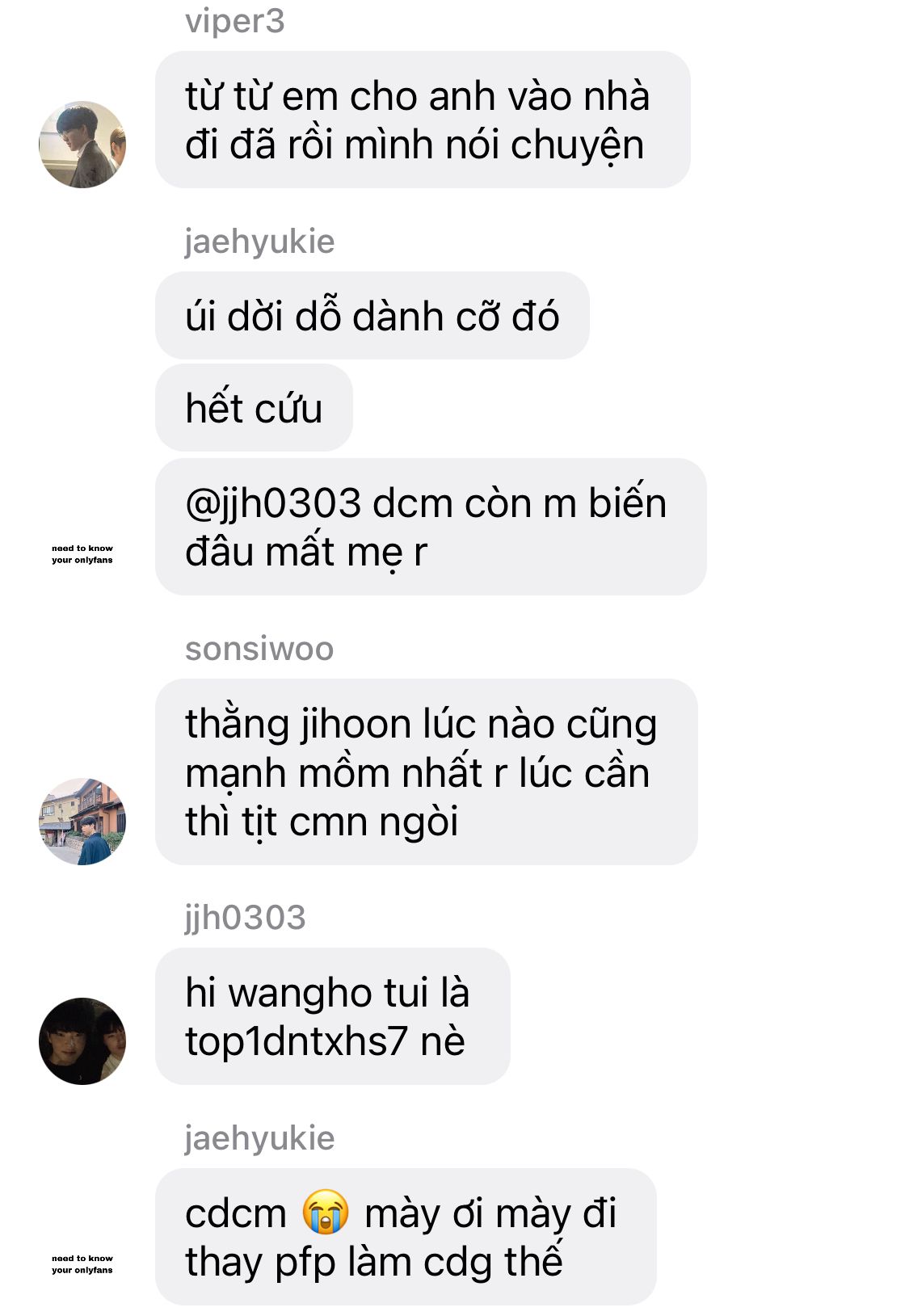This screenshot has width=909, height=1316.
Task: Tap the crying face emoji in the last message
Action: [326, 1213]
